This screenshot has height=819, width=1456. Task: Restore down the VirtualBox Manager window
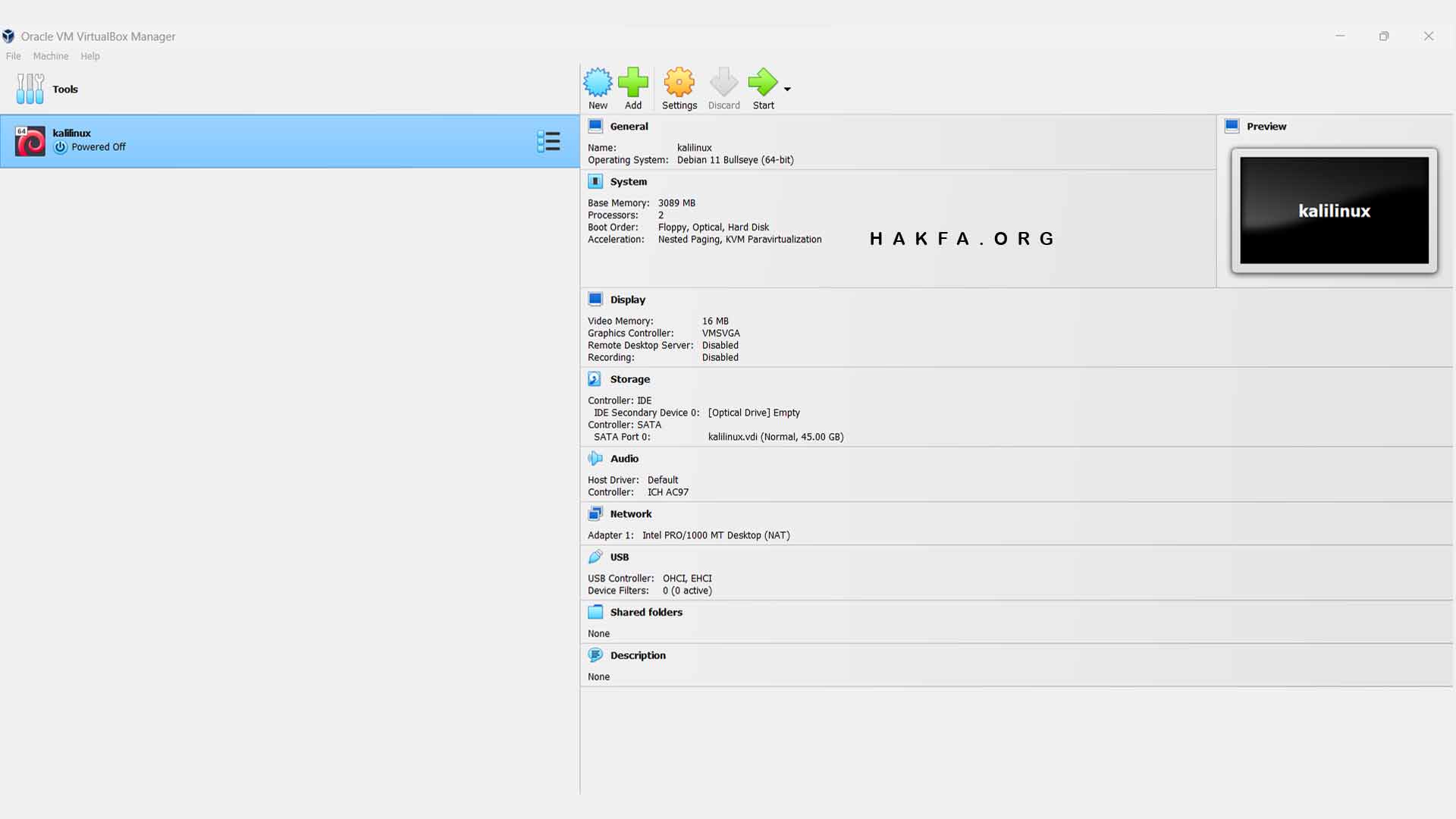1384,36
